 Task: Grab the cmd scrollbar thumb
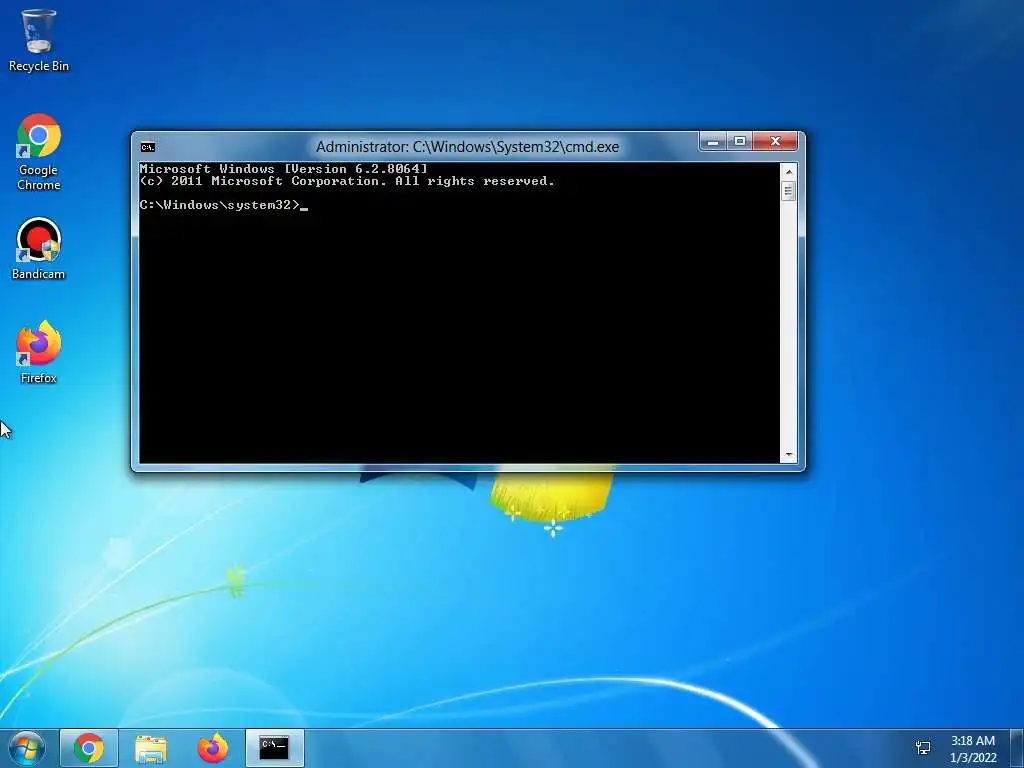pyautogui.click(x=789, y=191)
